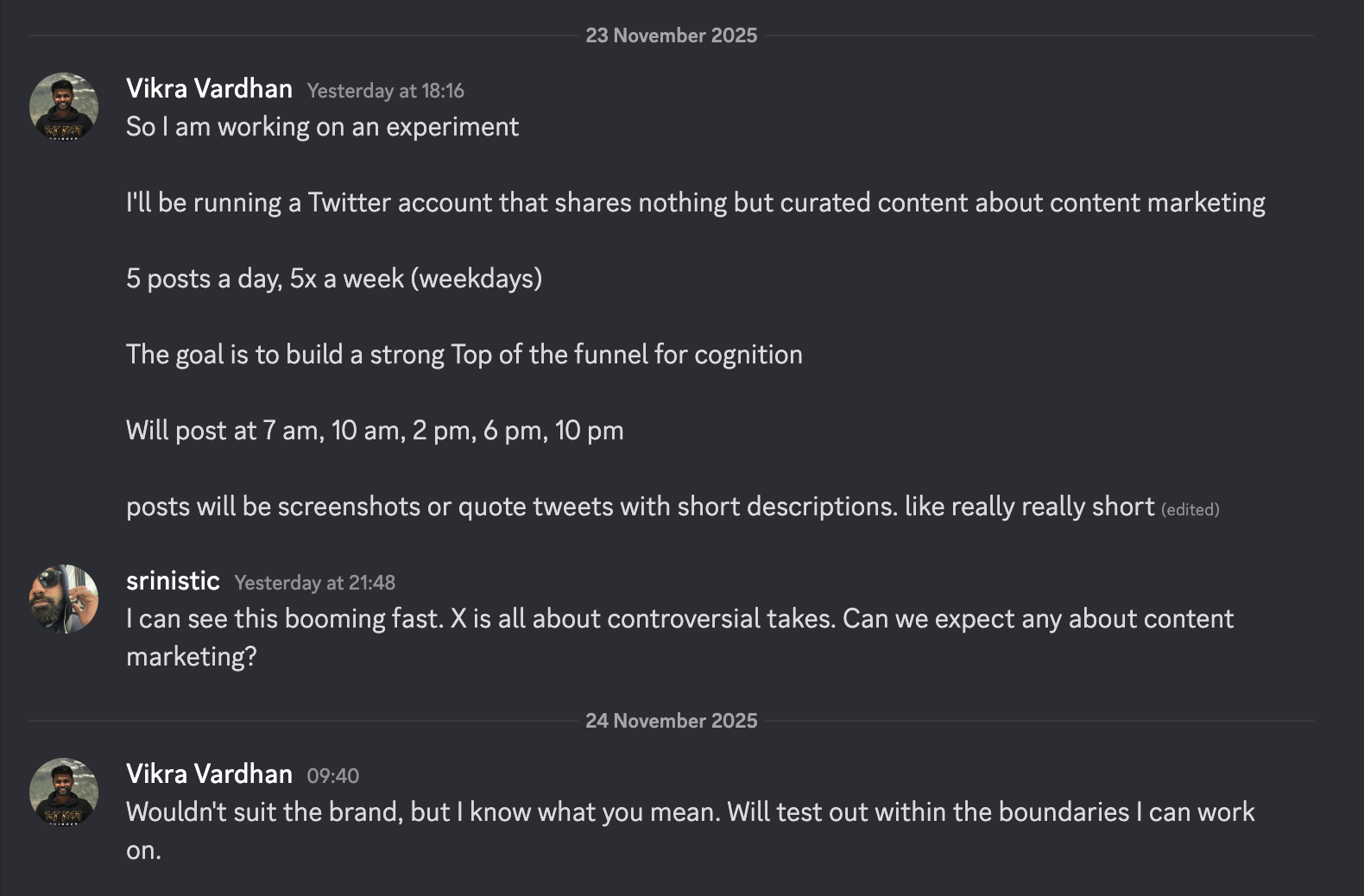The height and width of the screenshot is (896, 1364).
Task: Click the timestamp Yesterday at 21:48
Action: (x=314, y=583)
